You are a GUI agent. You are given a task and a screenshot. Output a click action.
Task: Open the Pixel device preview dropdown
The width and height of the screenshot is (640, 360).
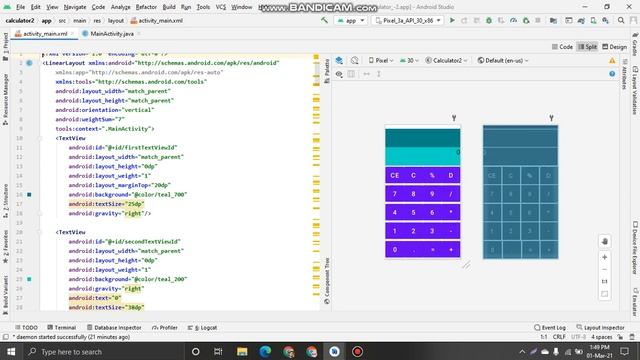tap(381, 60)
